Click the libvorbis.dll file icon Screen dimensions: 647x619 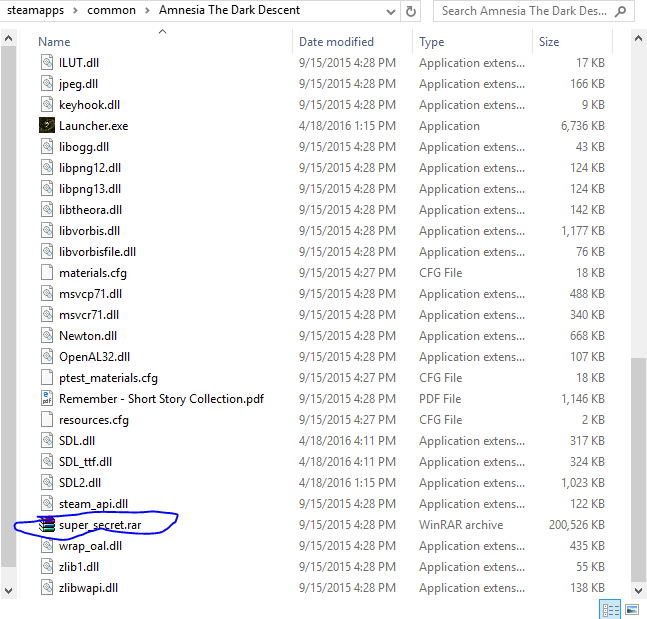click(x=47, y=231)
